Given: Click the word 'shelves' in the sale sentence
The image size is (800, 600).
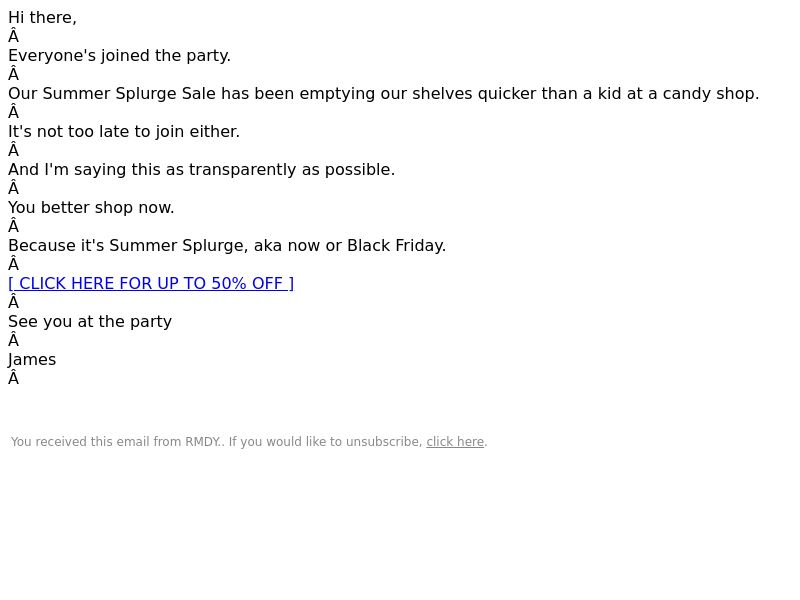Looking at the screenshot, I should point(442,93).
